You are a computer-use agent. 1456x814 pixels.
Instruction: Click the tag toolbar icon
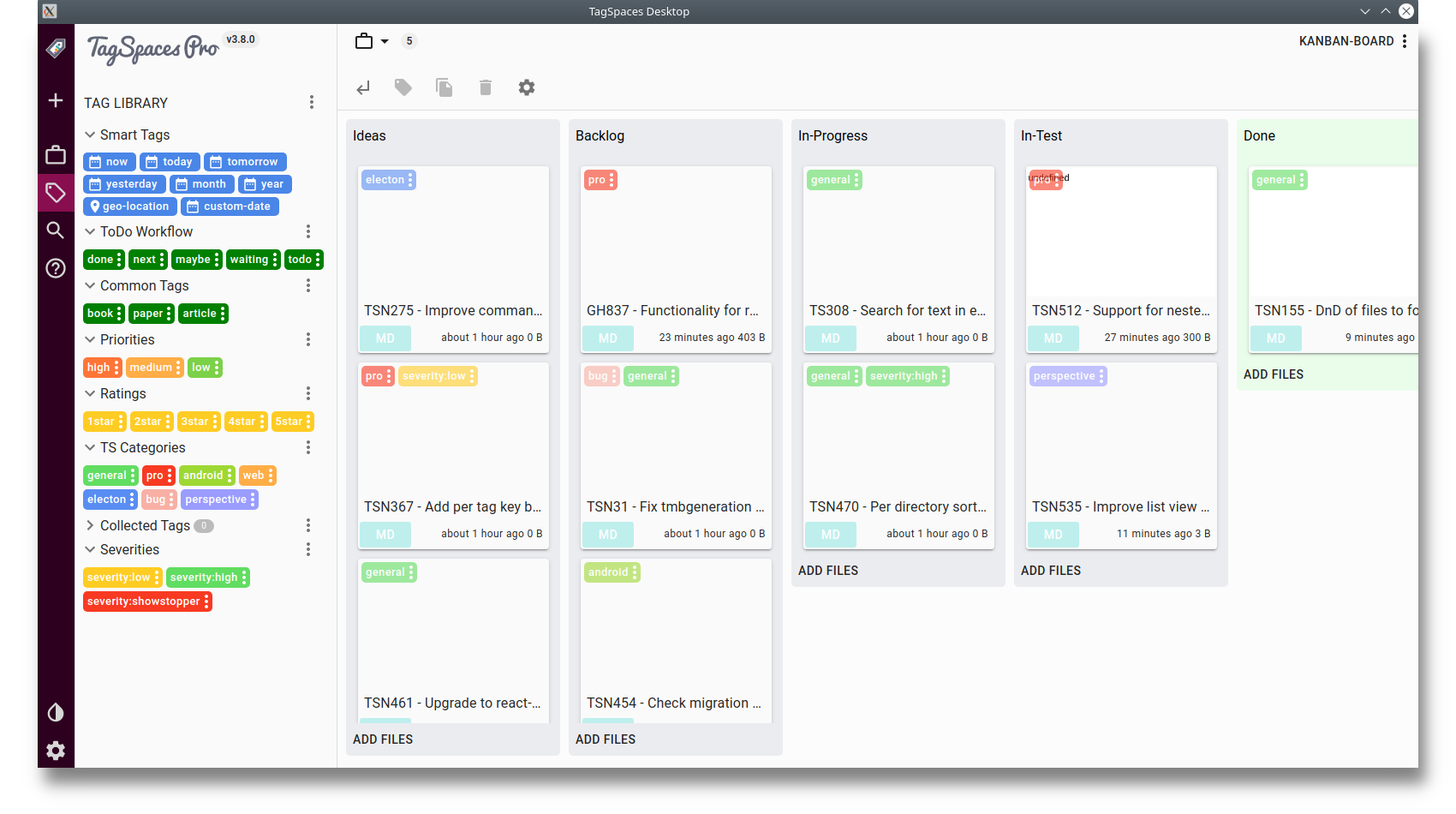[x=403, y=87]
